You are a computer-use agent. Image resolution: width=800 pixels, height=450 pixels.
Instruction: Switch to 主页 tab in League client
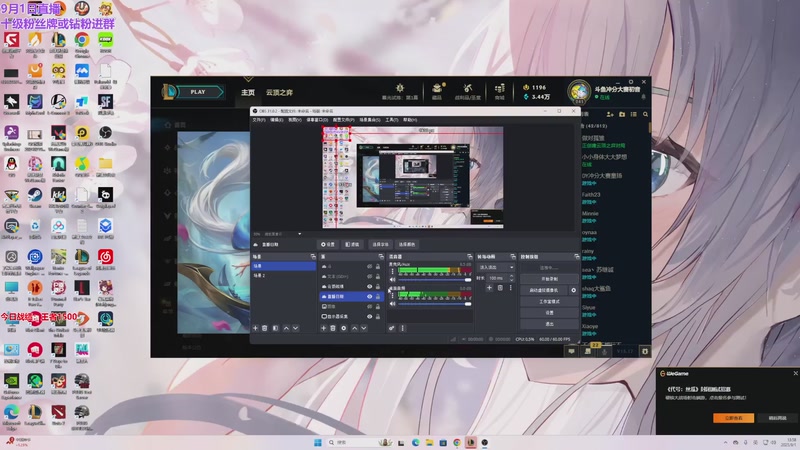[248, 92]
